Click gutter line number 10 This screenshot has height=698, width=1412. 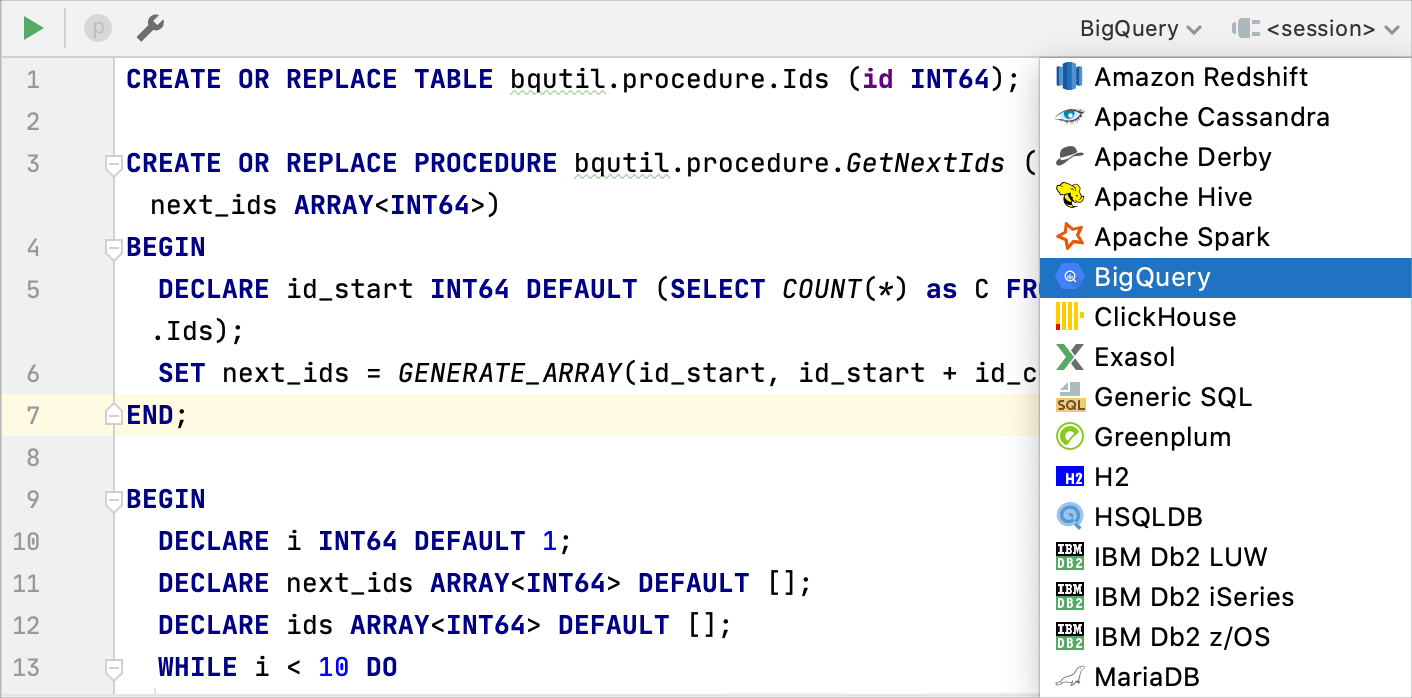[26, 541]
